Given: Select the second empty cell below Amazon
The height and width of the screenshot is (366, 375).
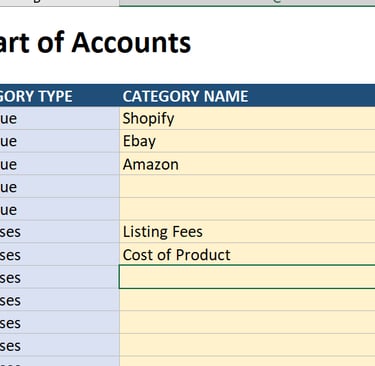Looking at the screenshot, I should (x=247, y=209).
